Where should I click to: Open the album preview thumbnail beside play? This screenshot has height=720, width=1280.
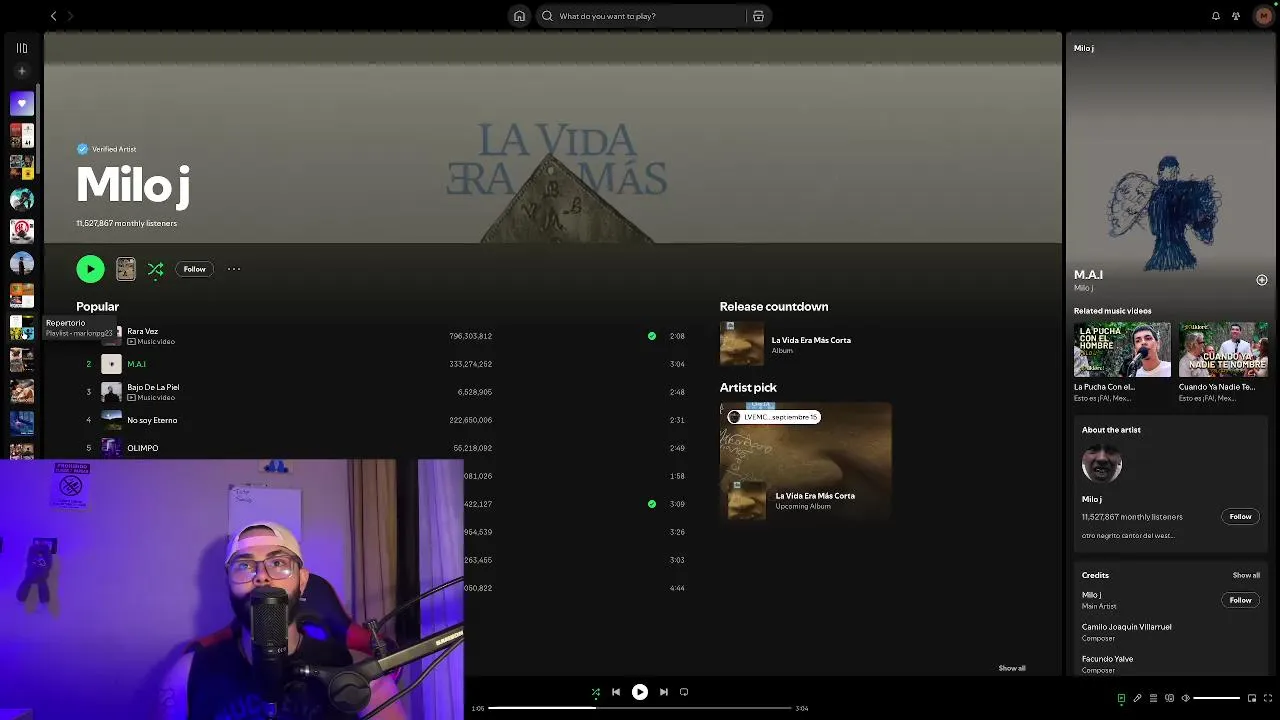(x=126, y=269)
